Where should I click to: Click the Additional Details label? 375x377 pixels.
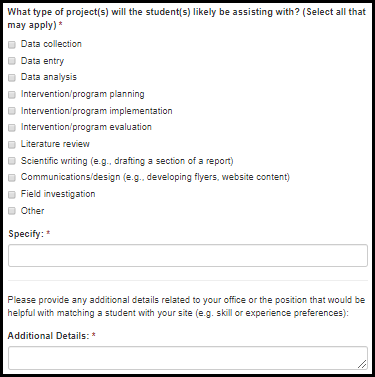point(49,336)
